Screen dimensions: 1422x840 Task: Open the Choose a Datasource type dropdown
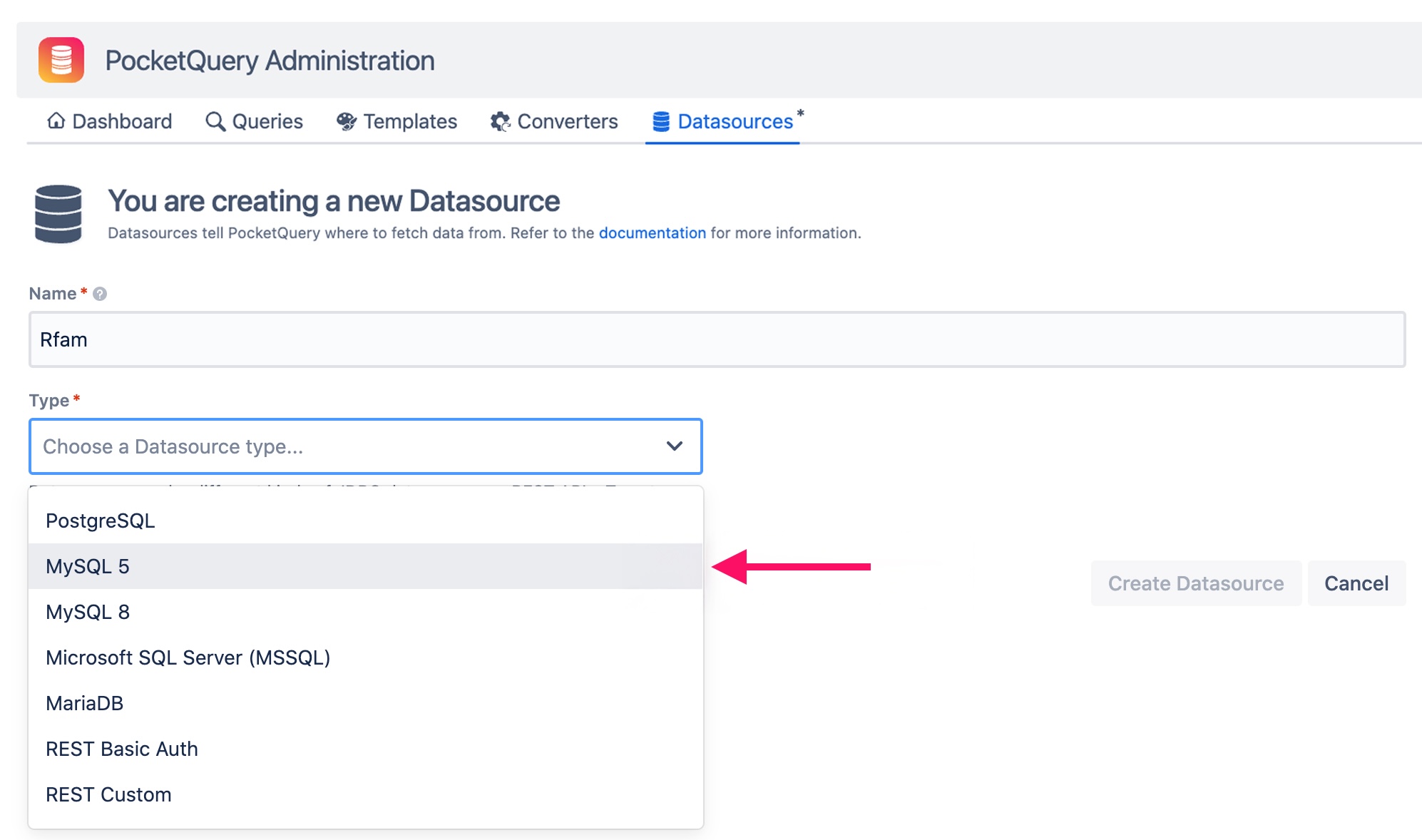point(365,446)
